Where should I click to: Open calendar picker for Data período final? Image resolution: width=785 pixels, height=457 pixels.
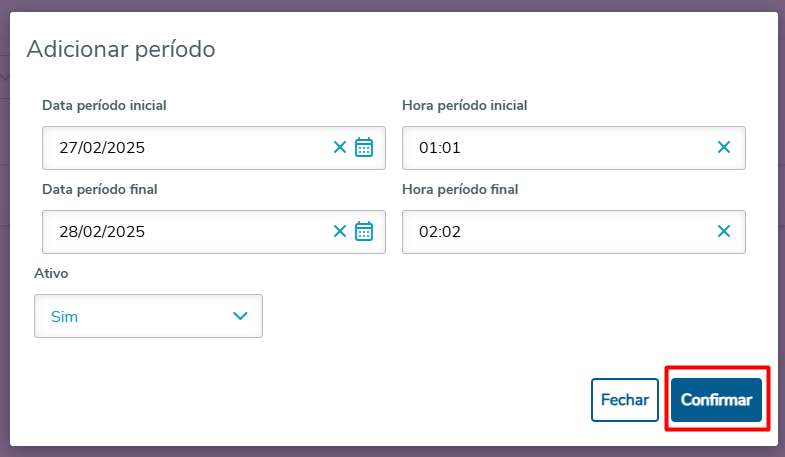(364, 232)
